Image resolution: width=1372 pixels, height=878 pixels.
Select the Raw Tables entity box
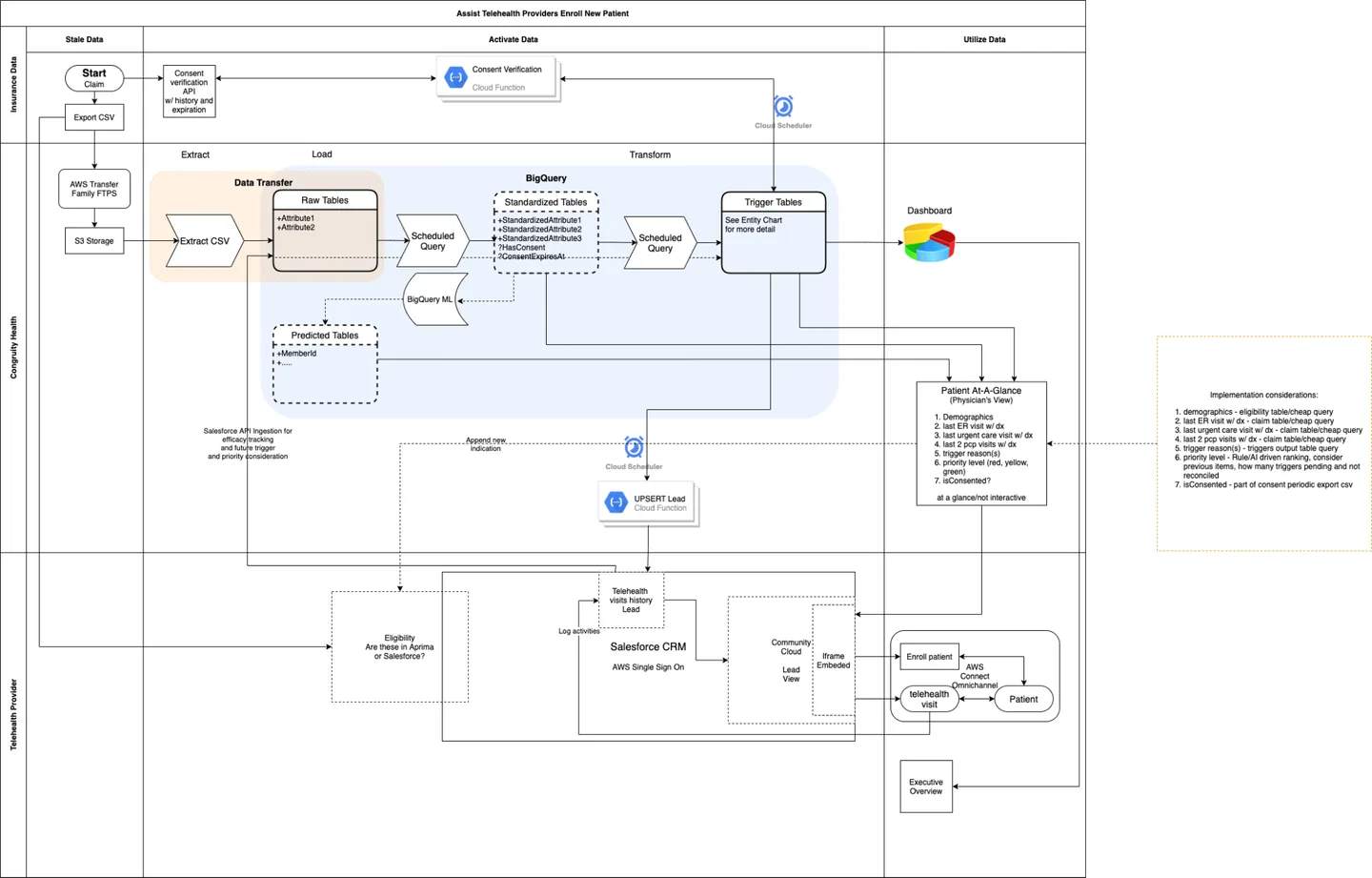324,229
